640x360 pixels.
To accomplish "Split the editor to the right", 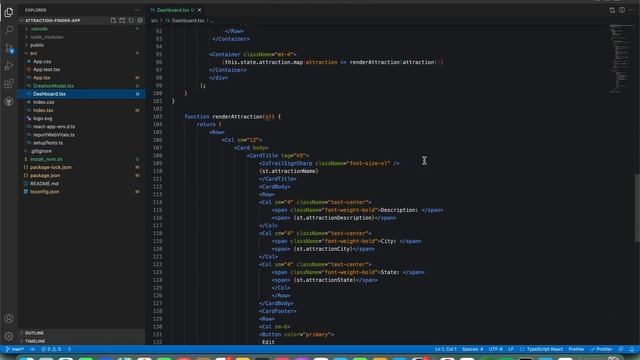I will click(622, 10).
